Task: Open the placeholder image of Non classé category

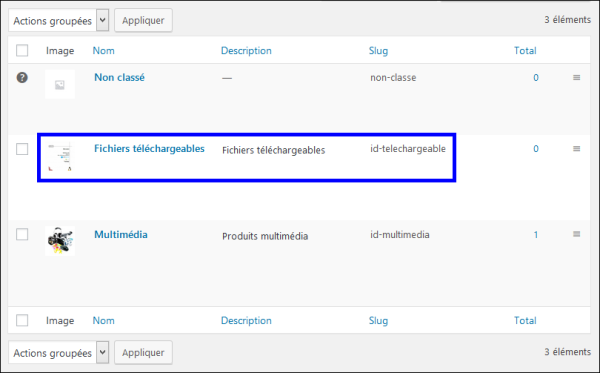Action: [60, 84]
